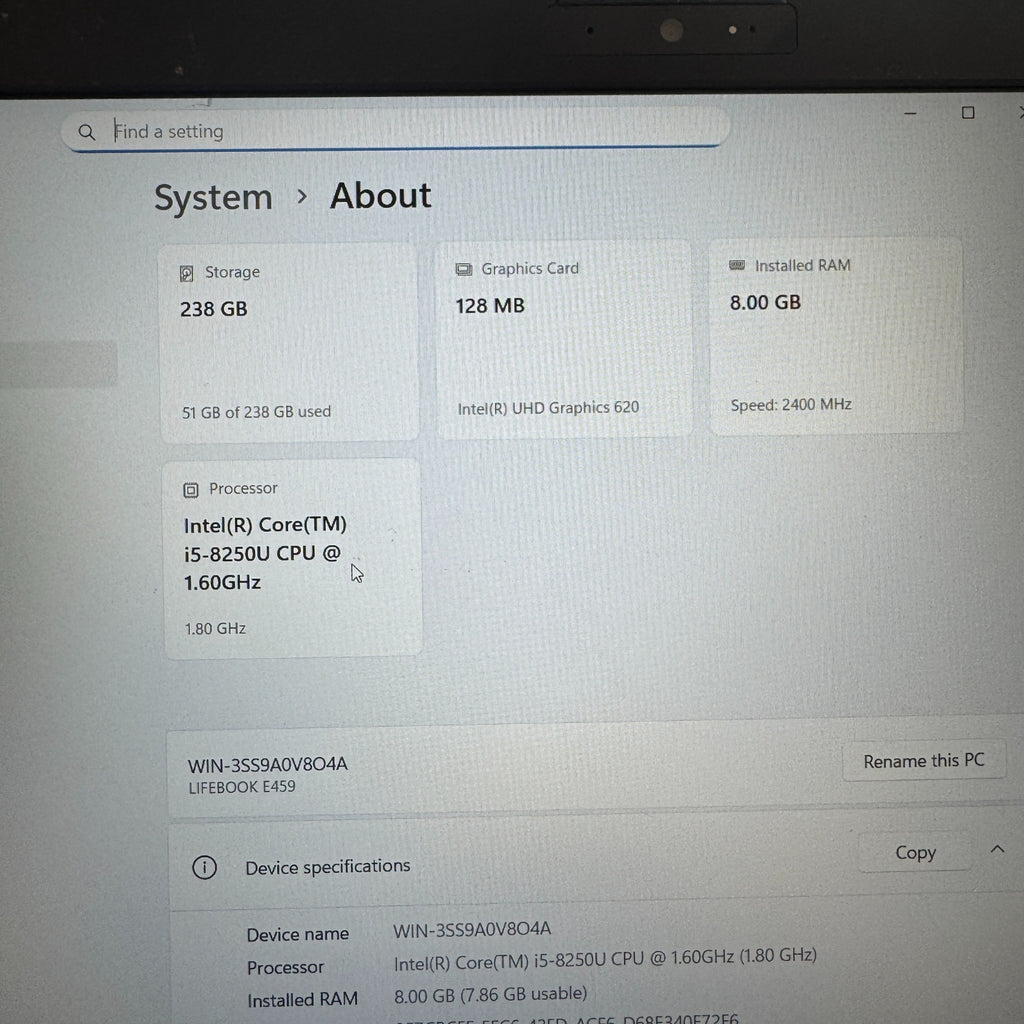Viewport: 1024px width, 1024px height.
Task: Click the About page heading
Action: point(381,196)
